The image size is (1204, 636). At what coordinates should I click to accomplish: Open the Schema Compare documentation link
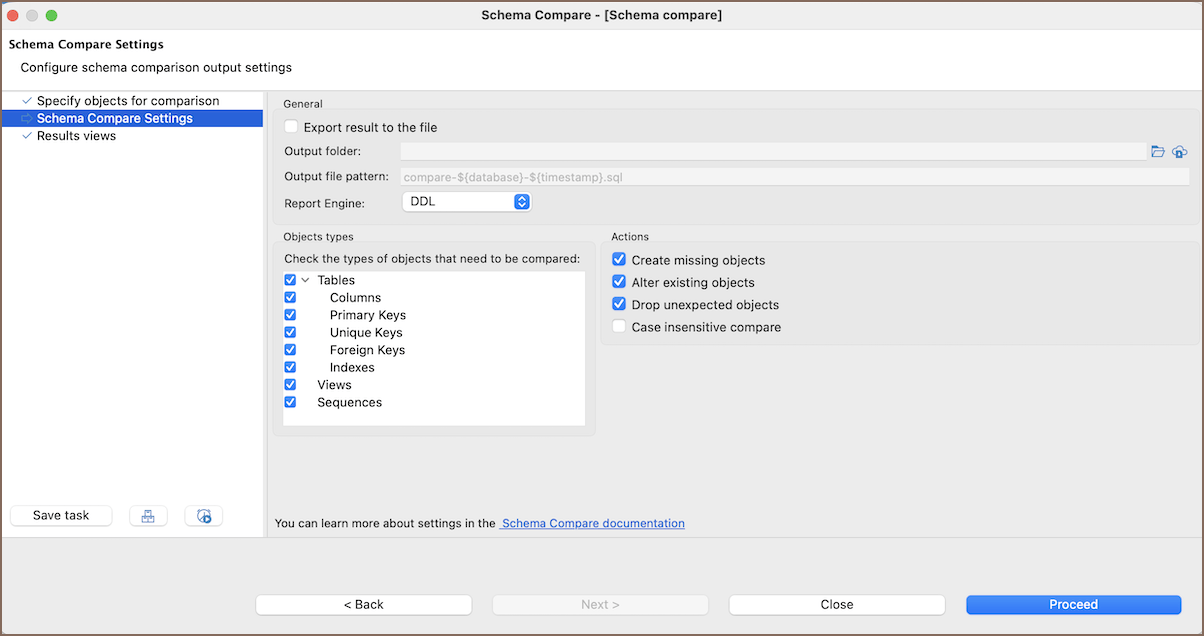[x=592, y=523]
